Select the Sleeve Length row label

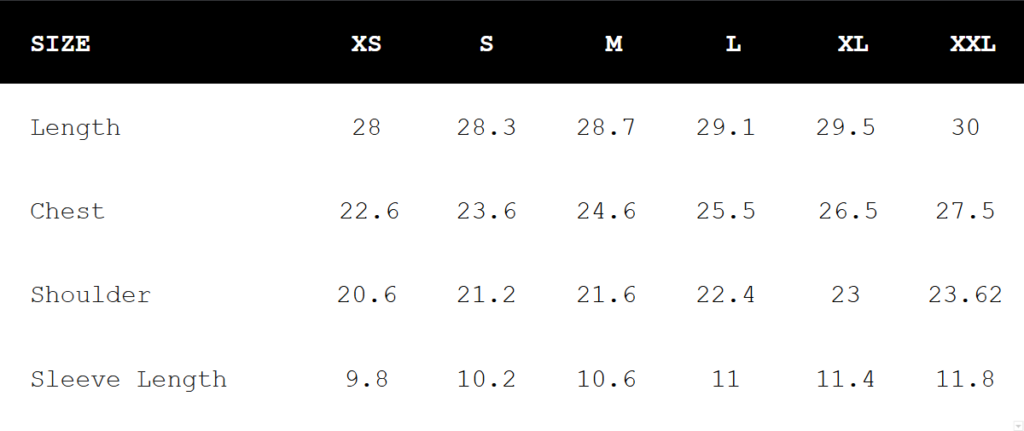(128, 380)
